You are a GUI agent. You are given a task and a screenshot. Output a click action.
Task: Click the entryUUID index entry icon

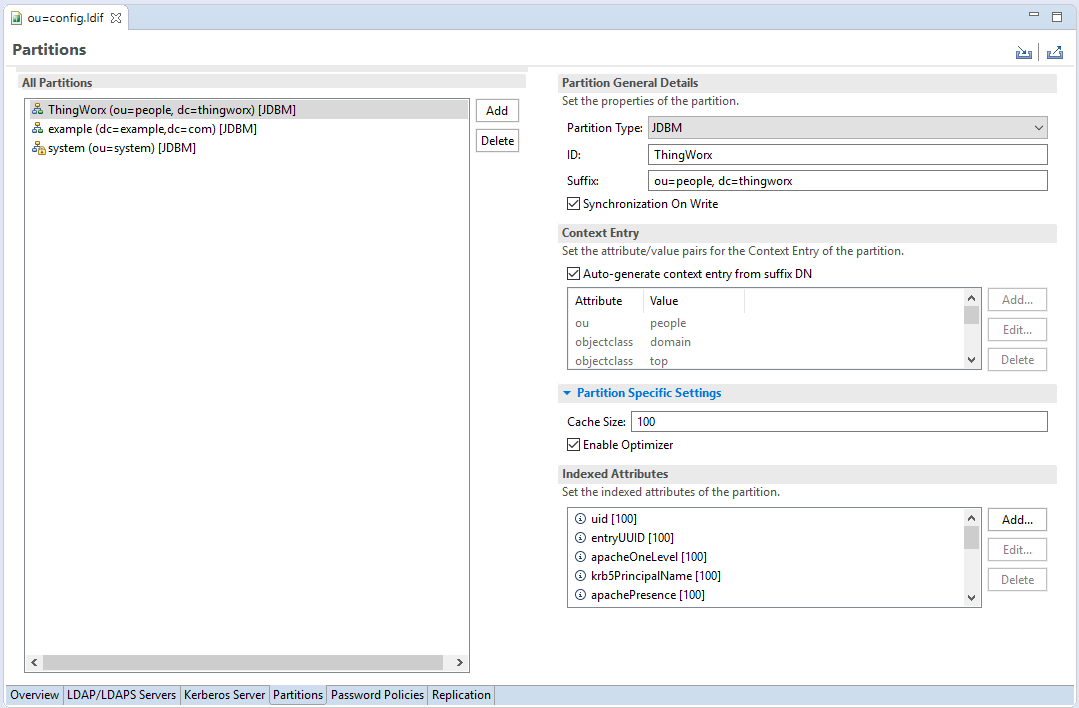click(580, 537)
